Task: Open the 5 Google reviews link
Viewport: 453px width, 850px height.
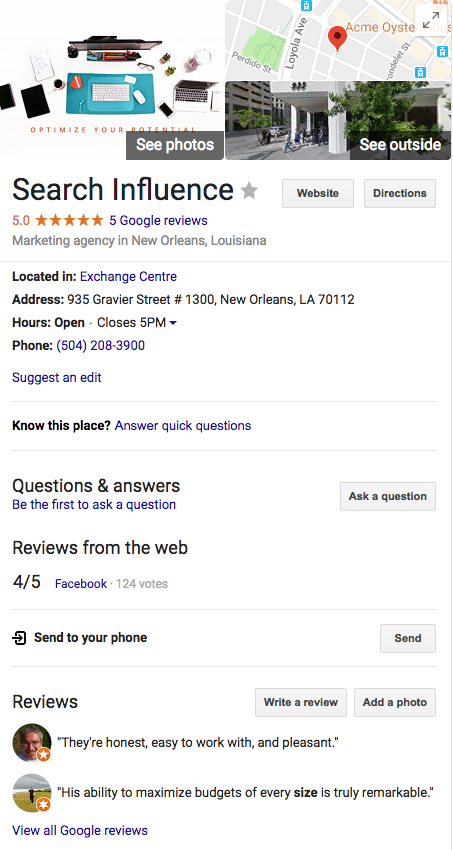Action: coord(158,221)
